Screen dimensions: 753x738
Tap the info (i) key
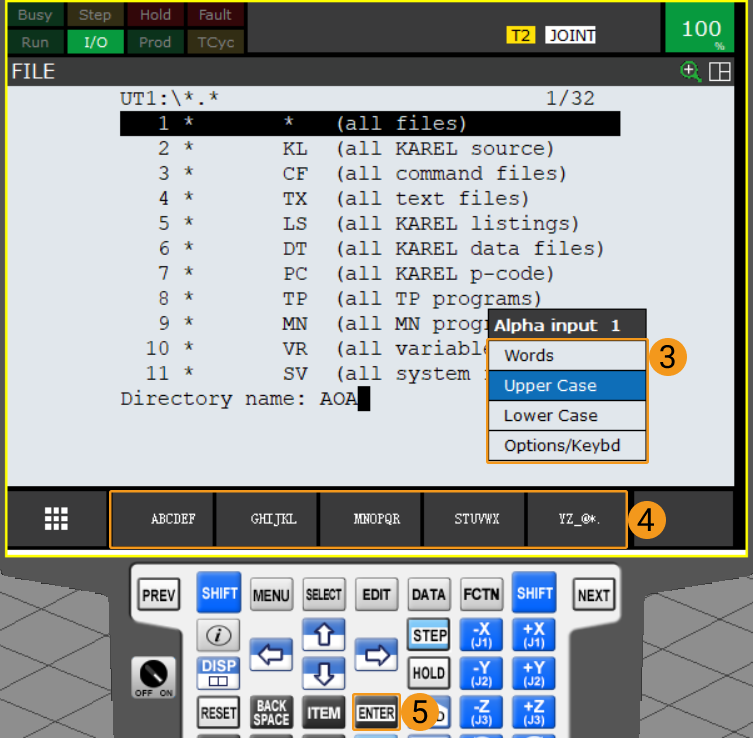point(219,635)
